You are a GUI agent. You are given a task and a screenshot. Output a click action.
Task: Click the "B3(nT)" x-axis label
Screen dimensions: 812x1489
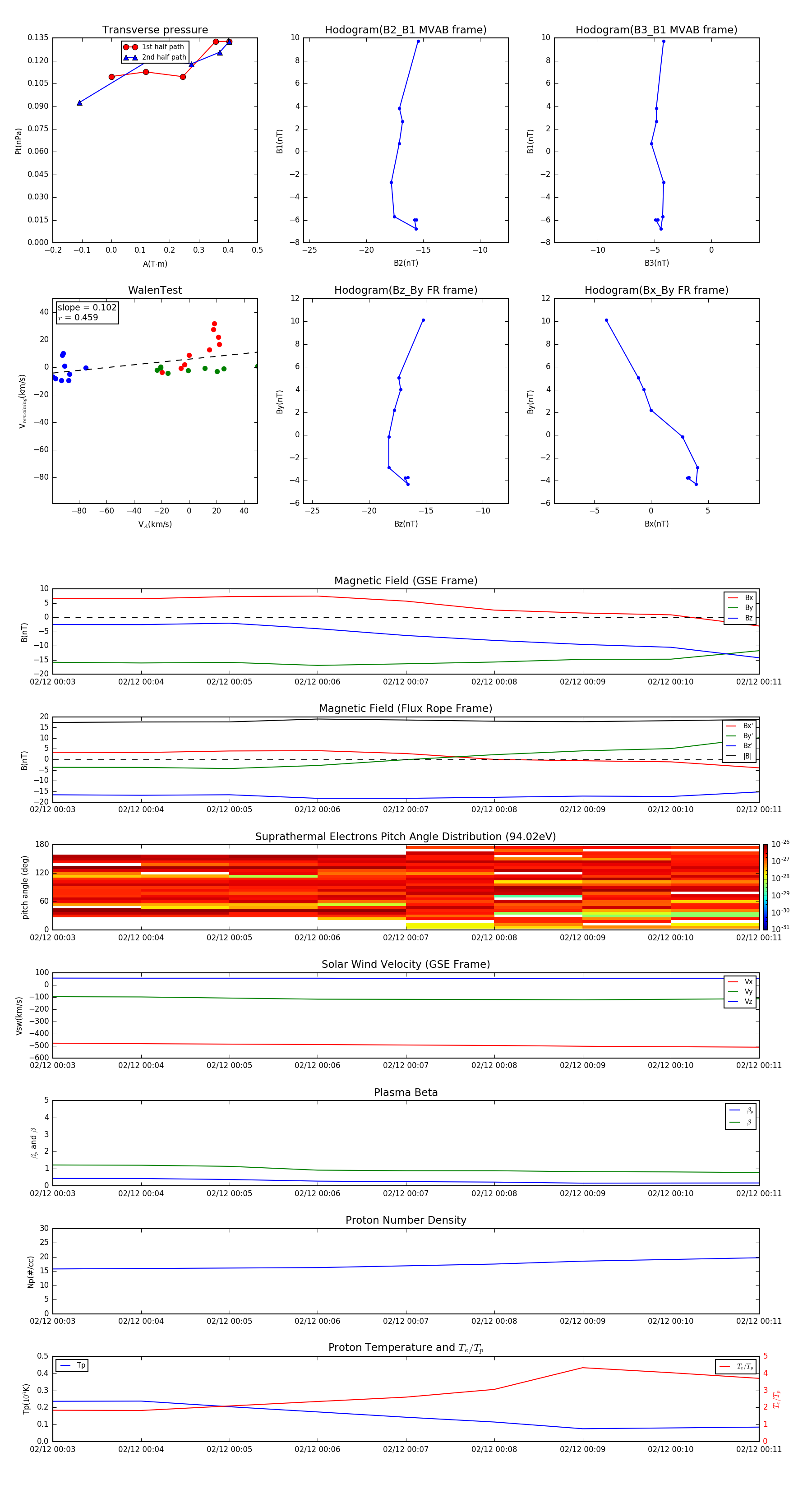(x=656, y=263)
